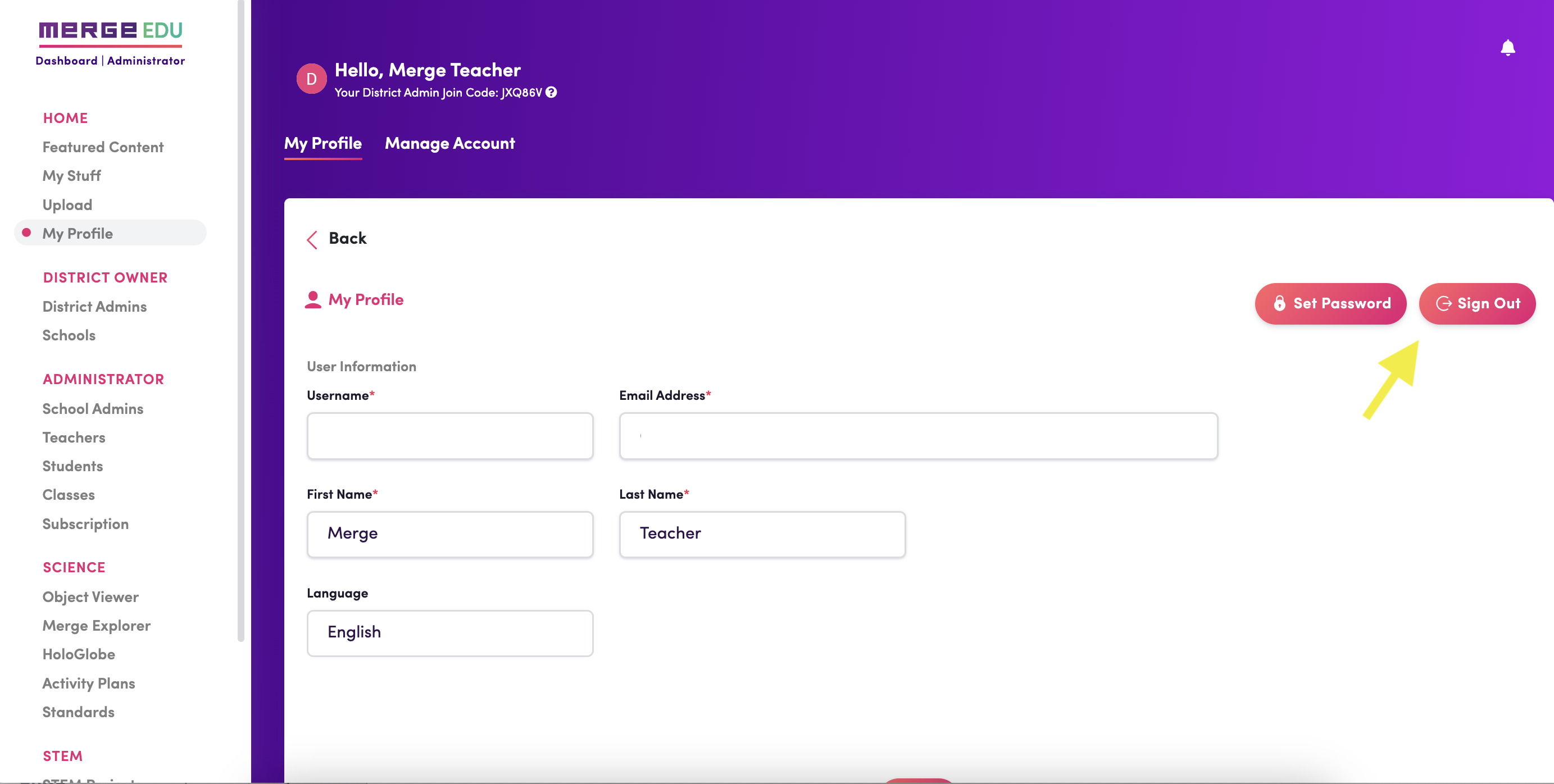Open the Language dropdown showing English
This screenshot has height=784, width=1554.
450,632
